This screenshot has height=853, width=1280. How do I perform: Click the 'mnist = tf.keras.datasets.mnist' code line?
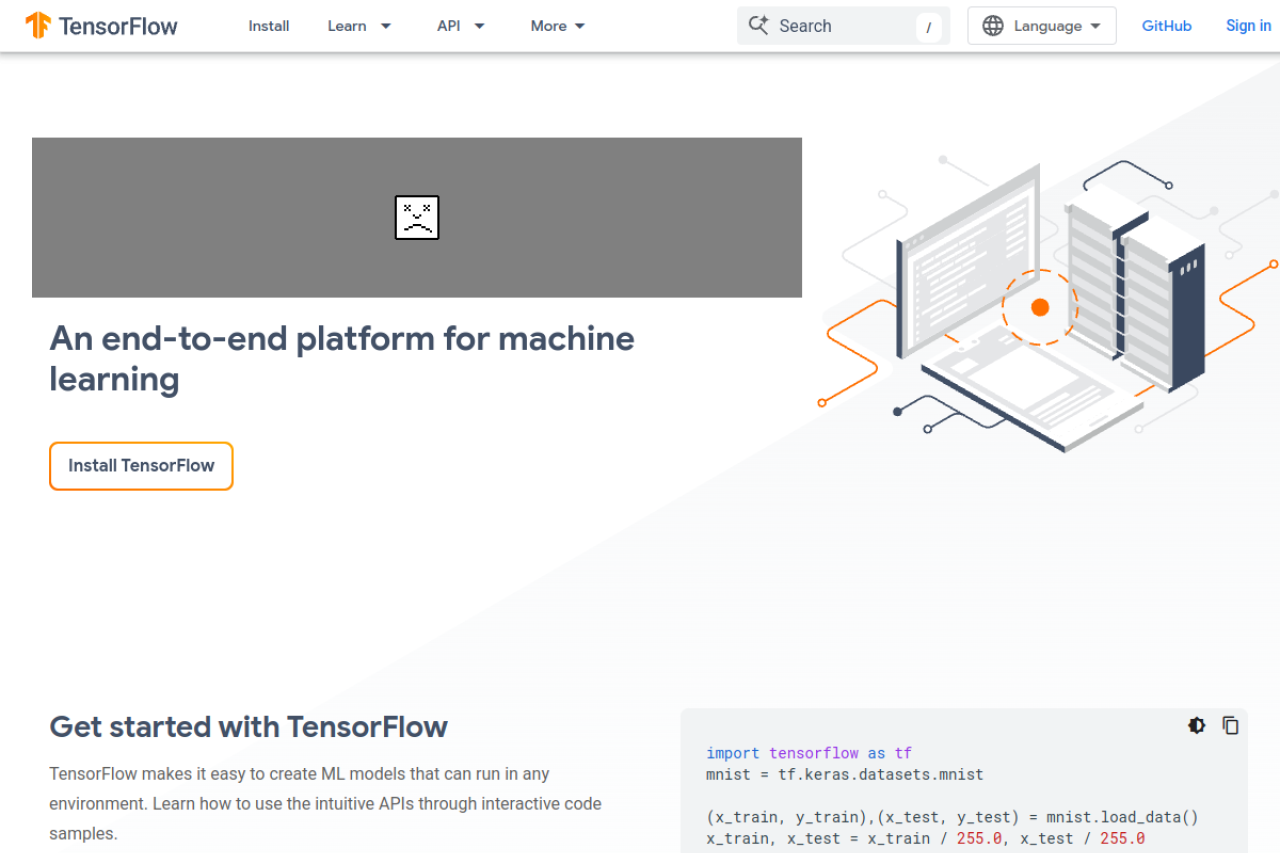(x=845, y=774)
